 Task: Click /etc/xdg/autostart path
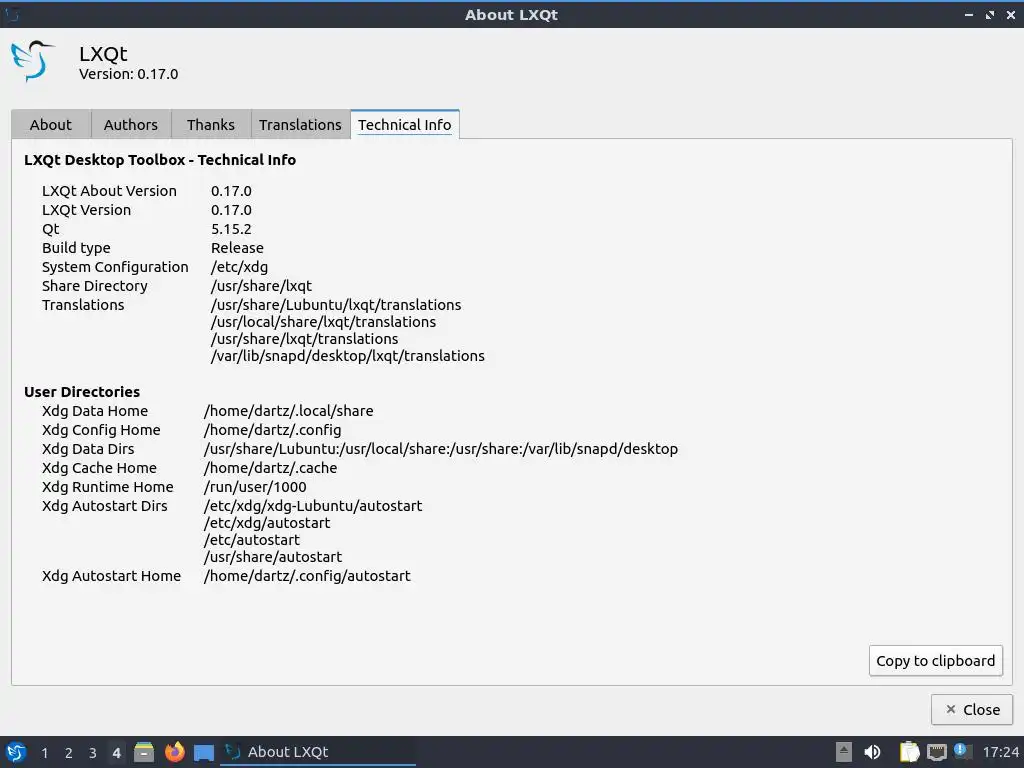(x=267, y=522)
